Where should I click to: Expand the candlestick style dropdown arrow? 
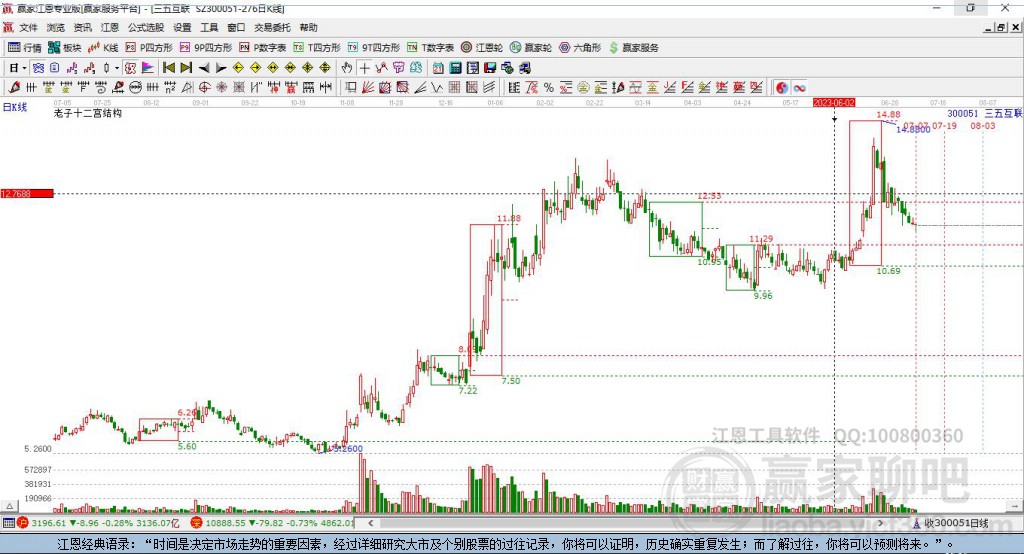(x=117, y=68)
